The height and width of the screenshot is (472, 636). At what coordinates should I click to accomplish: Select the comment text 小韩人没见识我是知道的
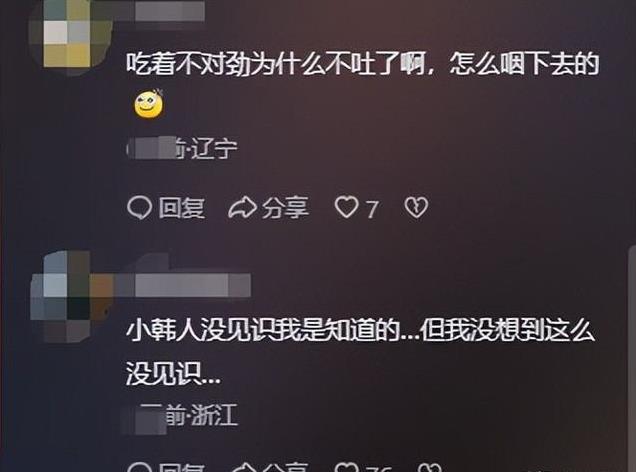click(x=262, y=330)
